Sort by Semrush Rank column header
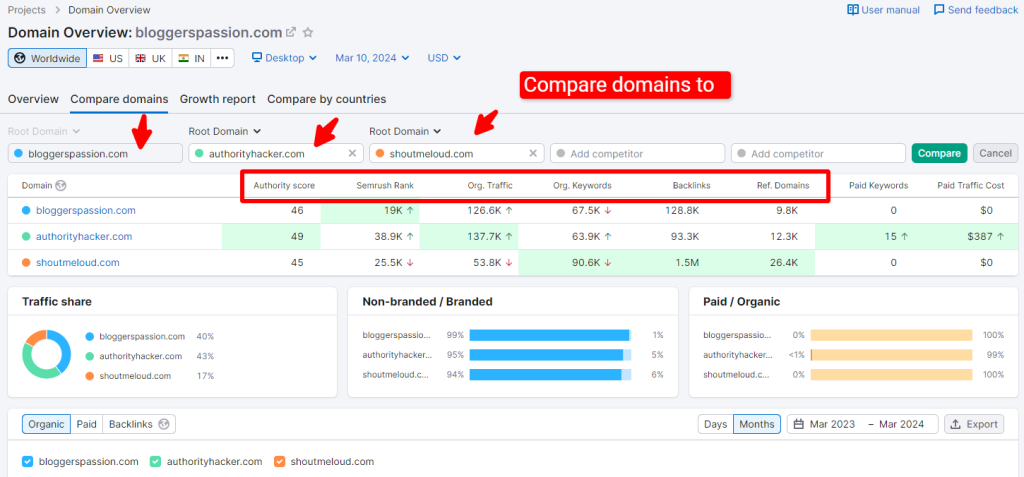Screen dimensions: 1024x477 pos(385,186)
